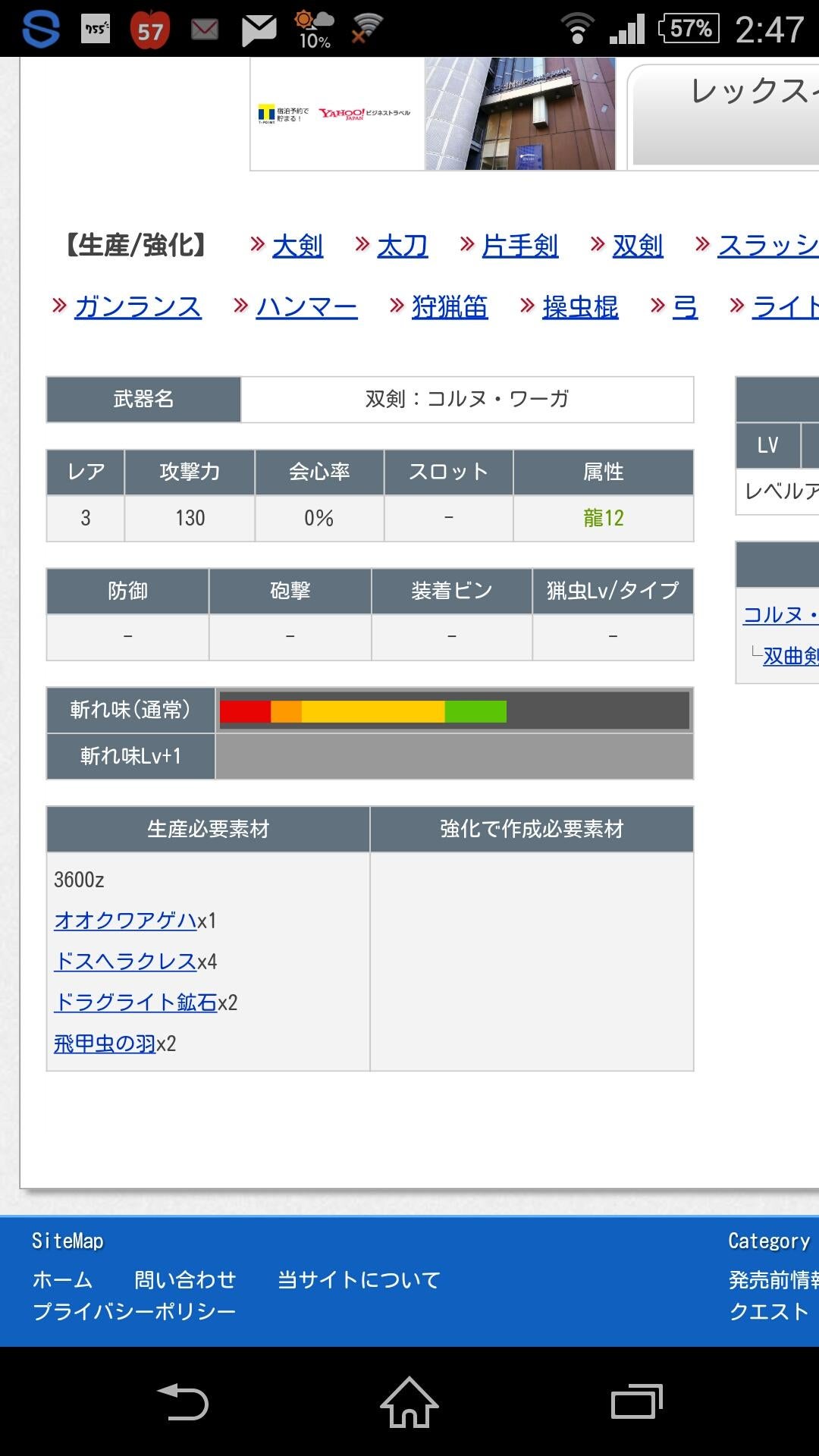Open the スラッシュ weapon link at the row's edge
This screenshot has height=1456, width=819.
[768, 245]
